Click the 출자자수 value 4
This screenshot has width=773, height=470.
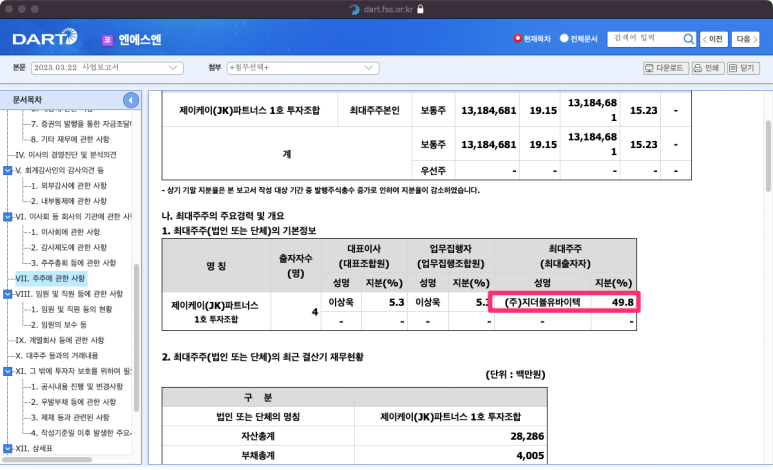(x=315, y=312)
